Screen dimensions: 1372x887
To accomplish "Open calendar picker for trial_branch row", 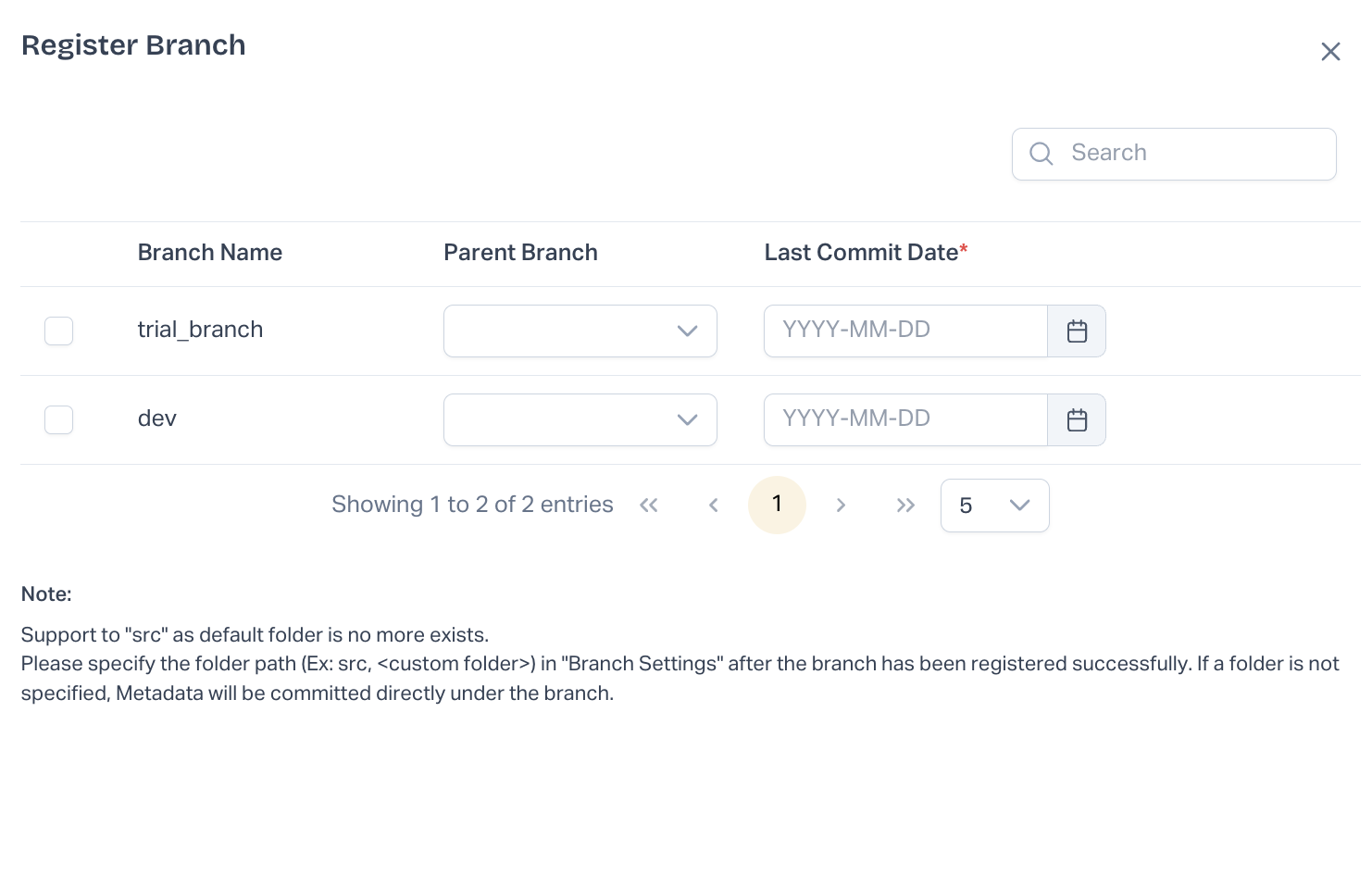I will coord(1077,331).
